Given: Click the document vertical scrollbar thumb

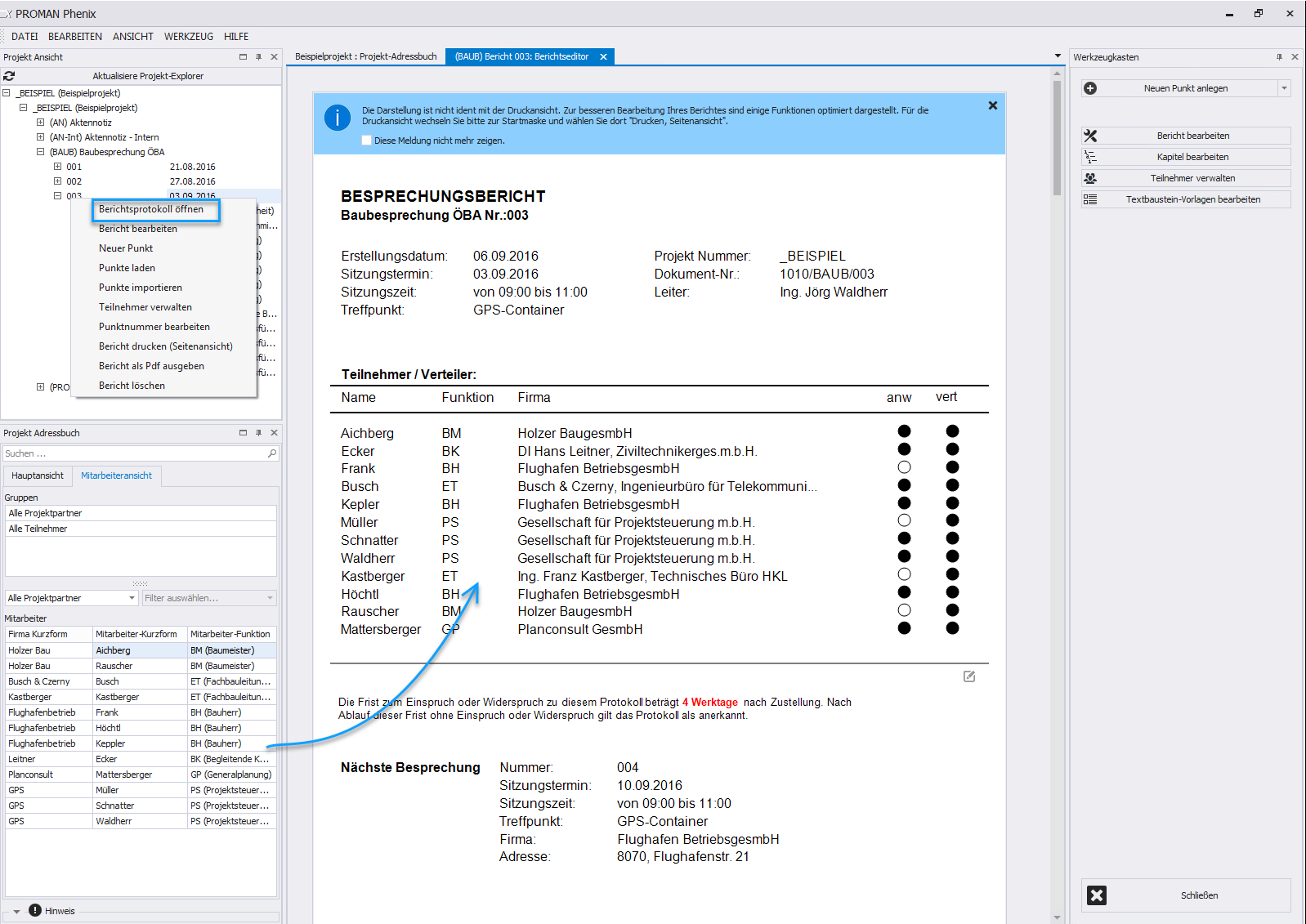Looking at the screenshot, I should click(1058, 137).
